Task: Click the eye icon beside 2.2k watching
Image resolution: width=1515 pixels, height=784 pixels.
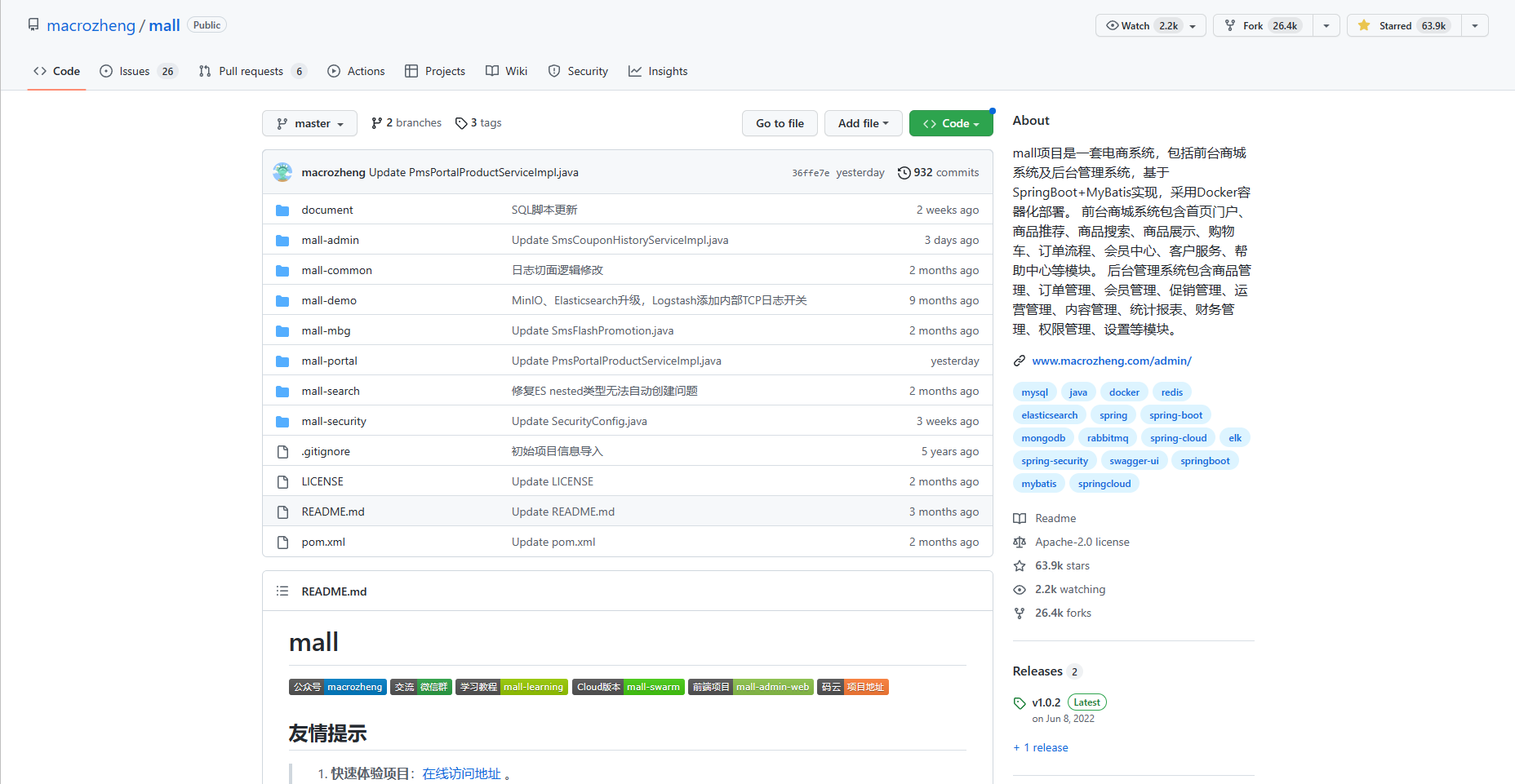Action: (1020, 589)
